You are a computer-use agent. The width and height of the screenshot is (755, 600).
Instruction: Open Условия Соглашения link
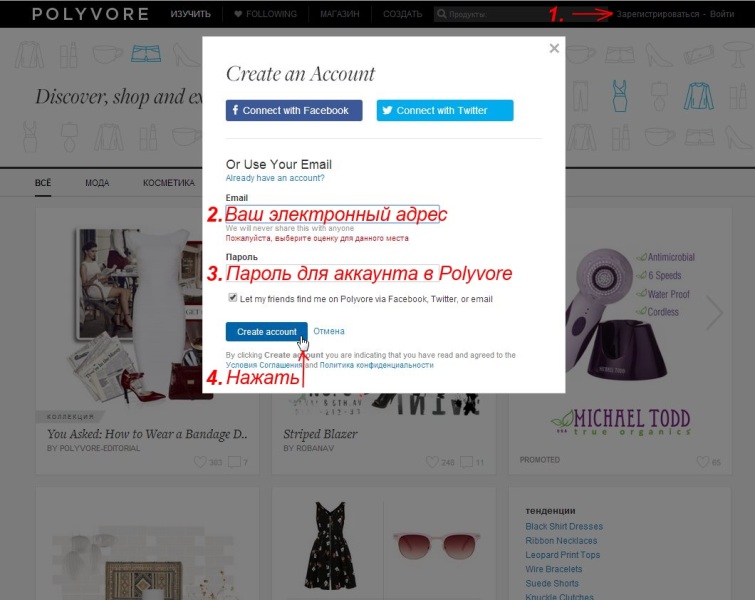(264, 365)
